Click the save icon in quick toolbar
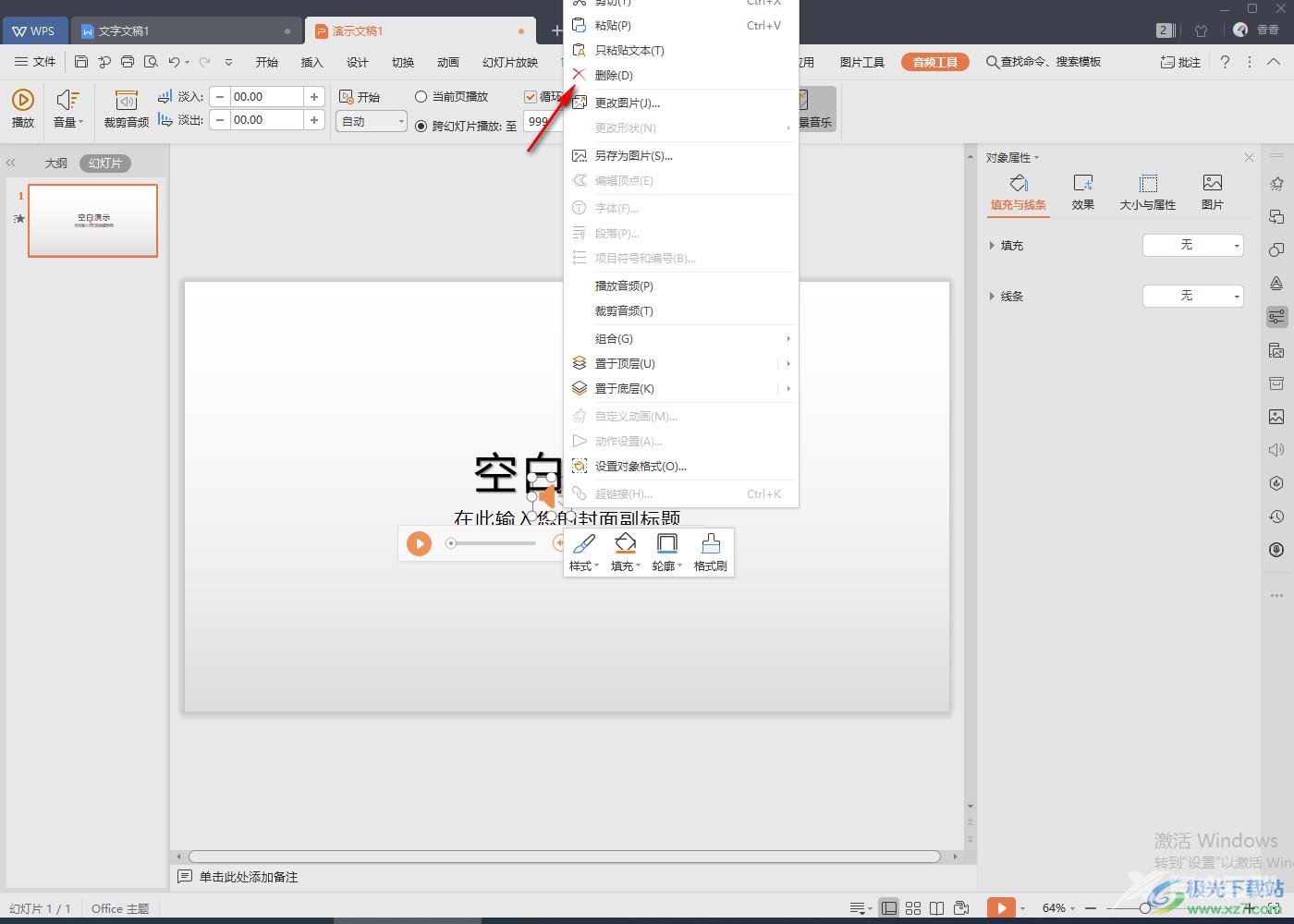Screen dimensions: 1294x924 pyautogui.click(x=81, y=62)
